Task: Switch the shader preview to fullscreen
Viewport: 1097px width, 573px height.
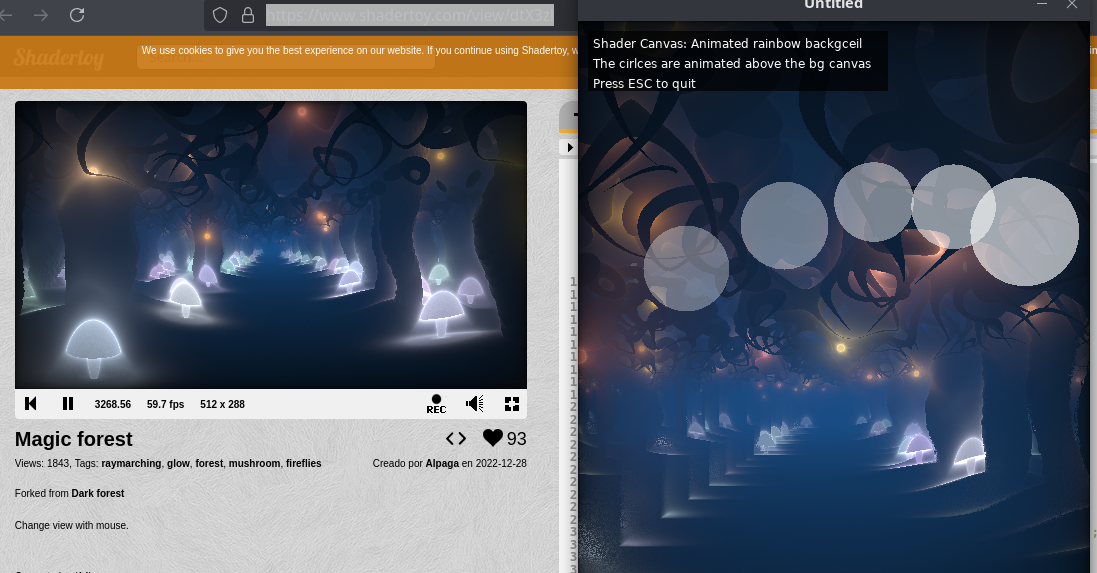Action: (x=512, y=403)
